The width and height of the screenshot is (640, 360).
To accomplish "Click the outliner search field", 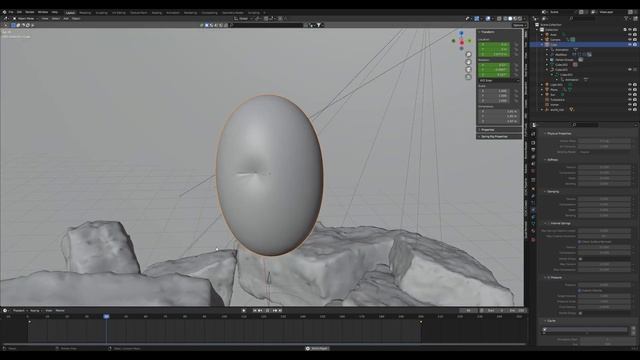I will [x=582, y=18].
